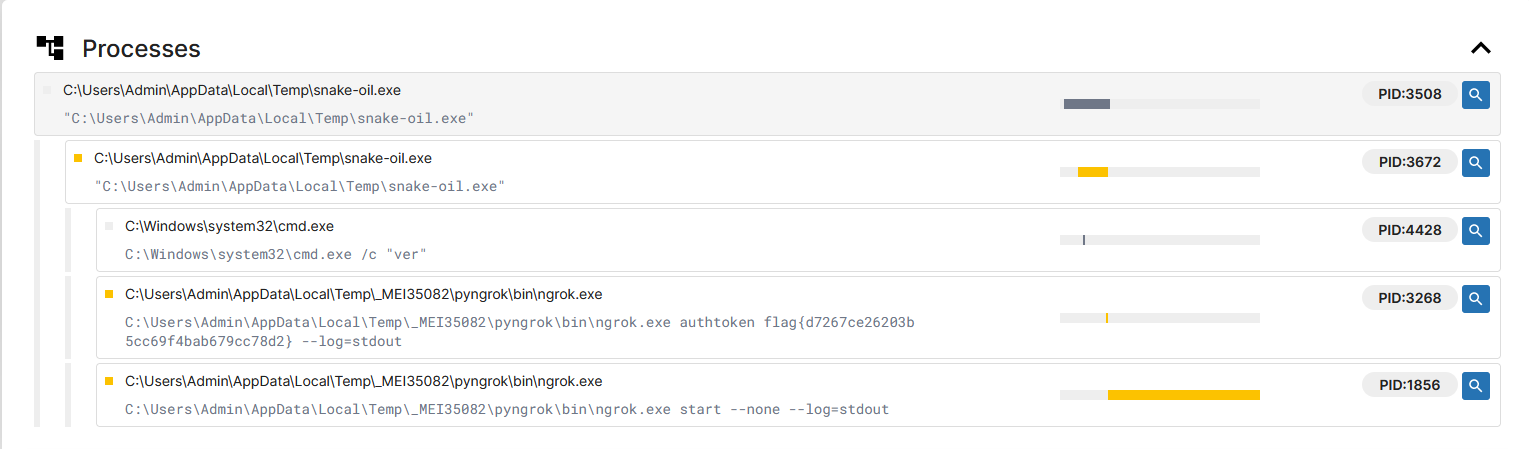Viewport: 1529px width, 449px height.
Task: Click the PID:4428 label
Action: click(x=1409, y=230)
